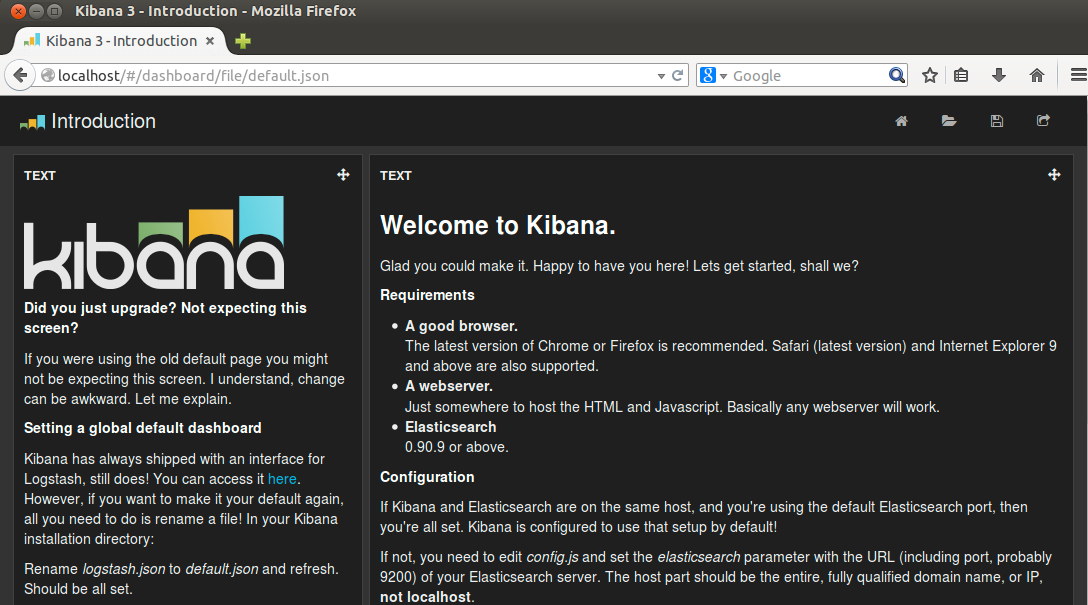Click the italic 'default.json' text

[x=222, y=569]
